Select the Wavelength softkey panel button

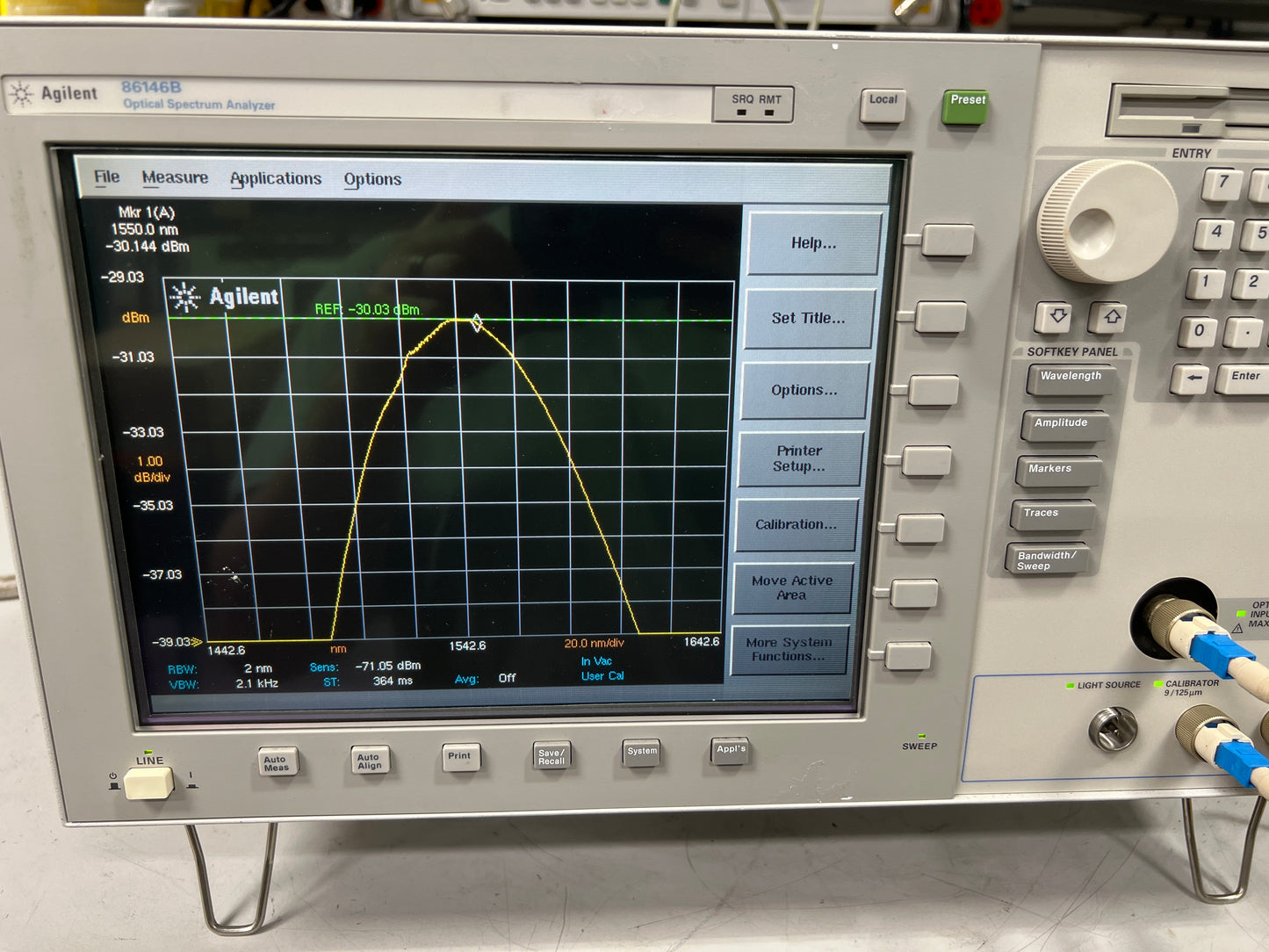(1071, 379)
